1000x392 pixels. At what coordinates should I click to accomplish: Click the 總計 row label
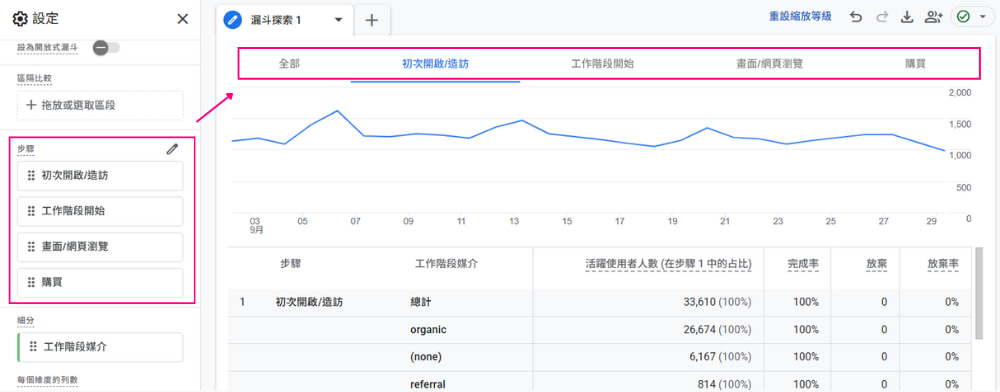coord(421,302)
